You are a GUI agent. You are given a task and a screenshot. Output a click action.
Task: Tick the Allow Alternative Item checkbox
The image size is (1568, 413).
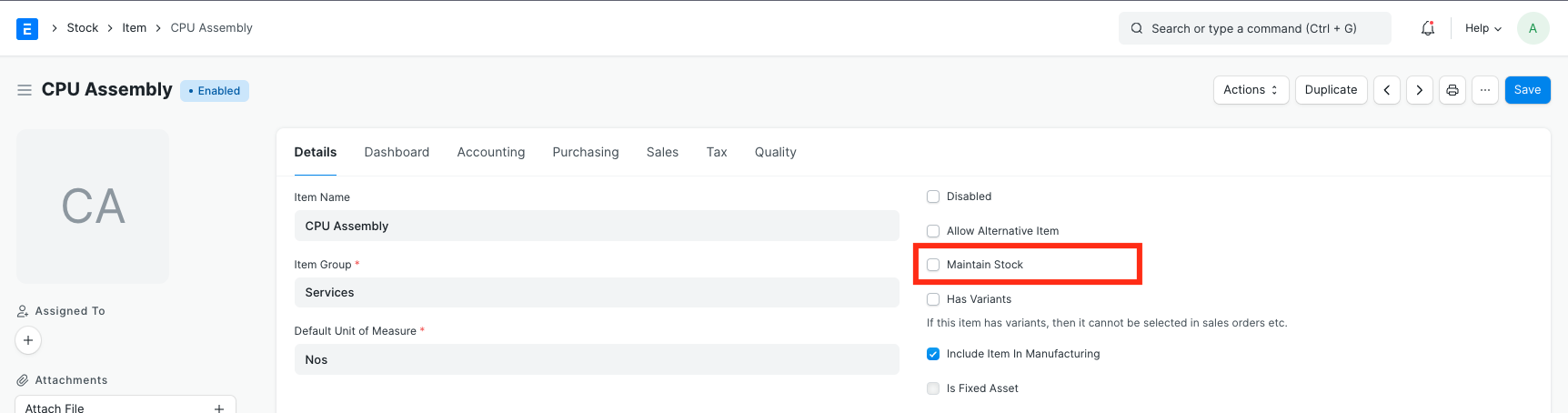click(x=933, y=231)
